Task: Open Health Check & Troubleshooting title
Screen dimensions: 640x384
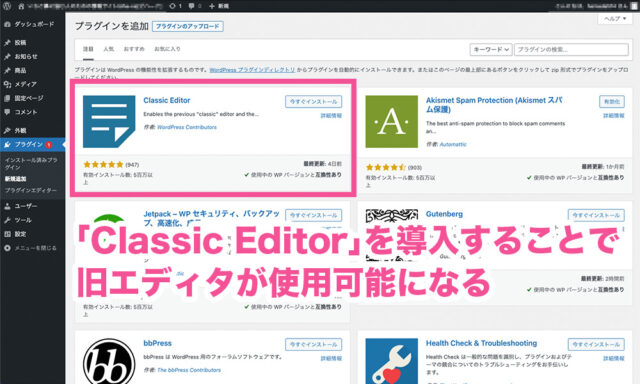Action: pos(481,343)
